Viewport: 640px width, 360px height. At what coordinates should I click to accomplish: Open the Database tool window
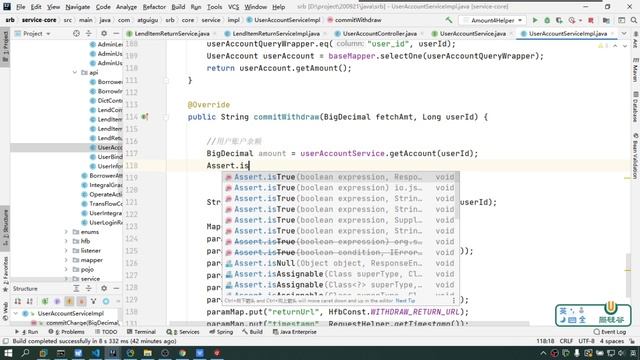point(635,107)
